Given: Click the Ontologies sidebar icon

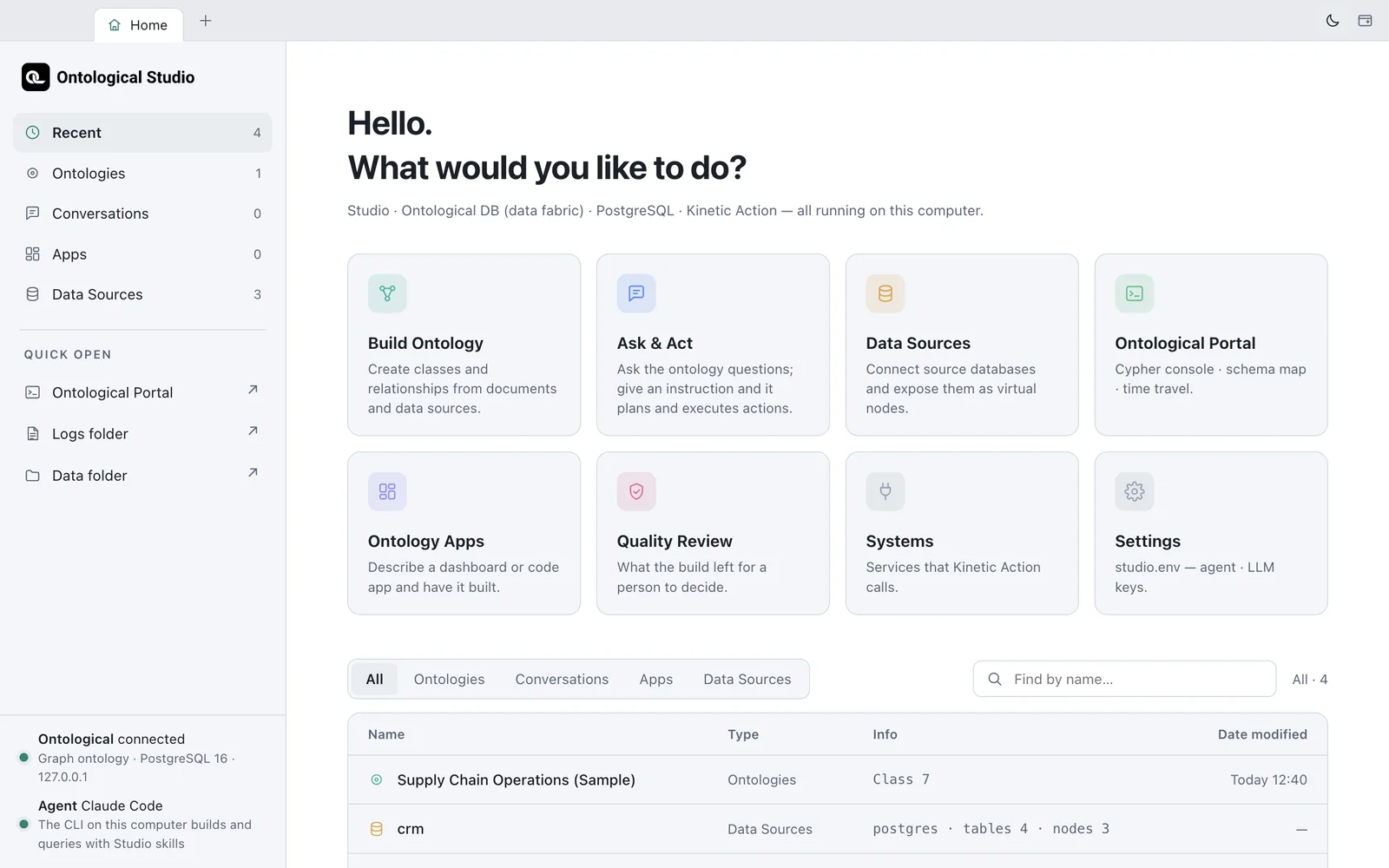Looking at the screenshot, I should (x=32, y=174).
